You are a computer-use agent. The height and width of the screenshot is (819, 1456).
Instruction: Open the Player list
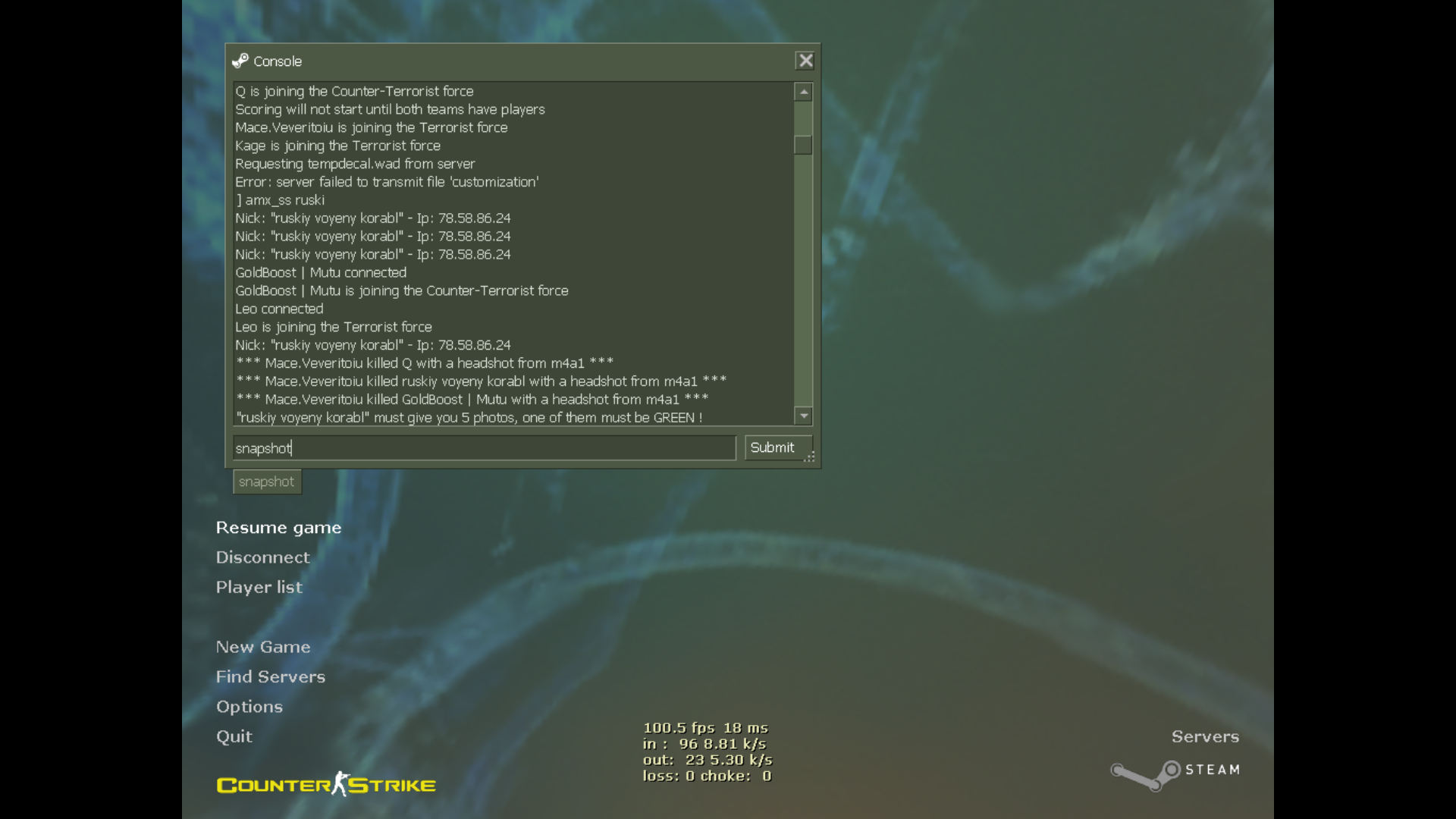click(259, 587)
